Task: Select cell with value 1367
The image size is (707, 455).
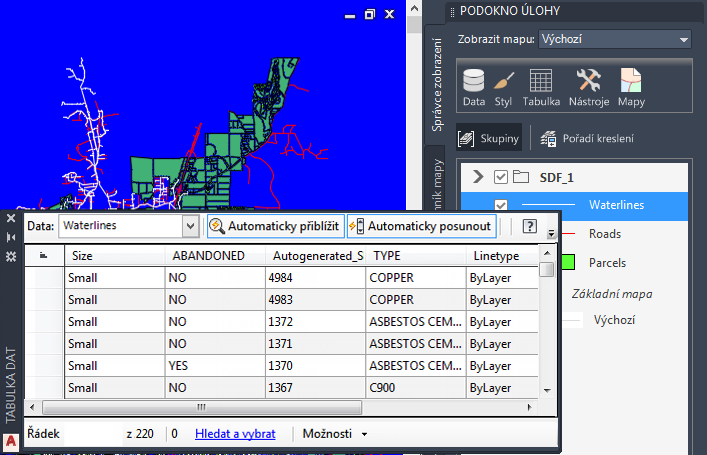Action: pos(315,388)
